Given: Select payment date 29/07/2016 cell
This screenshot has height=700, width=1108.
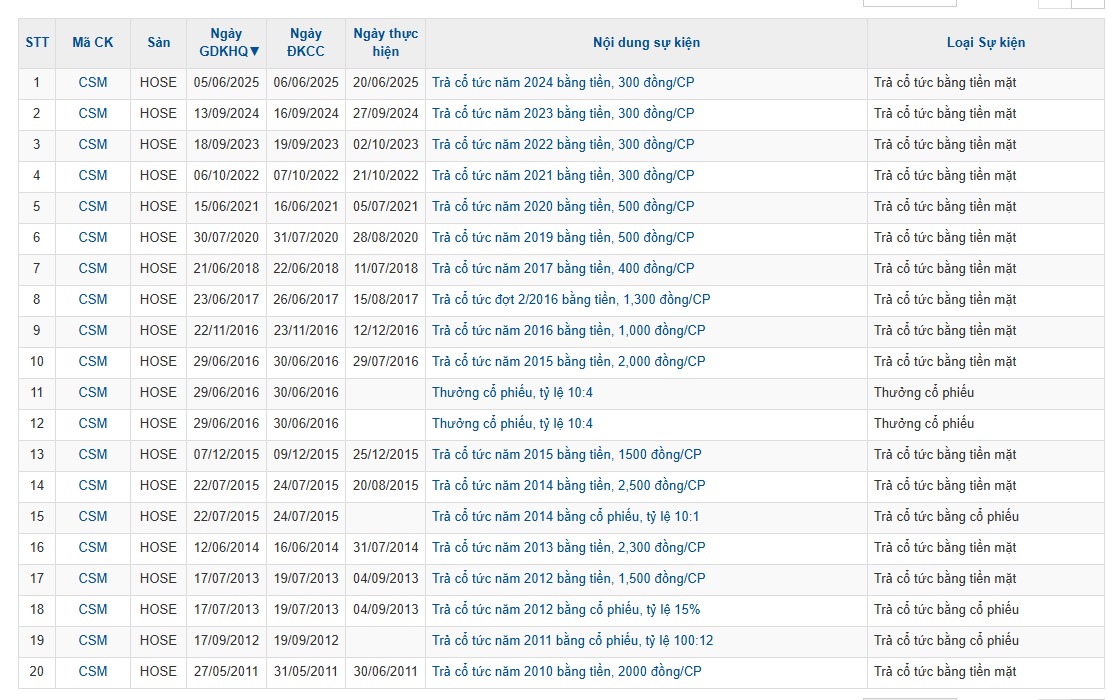Looking at the screenshot, I should click(x=386, y=362).
